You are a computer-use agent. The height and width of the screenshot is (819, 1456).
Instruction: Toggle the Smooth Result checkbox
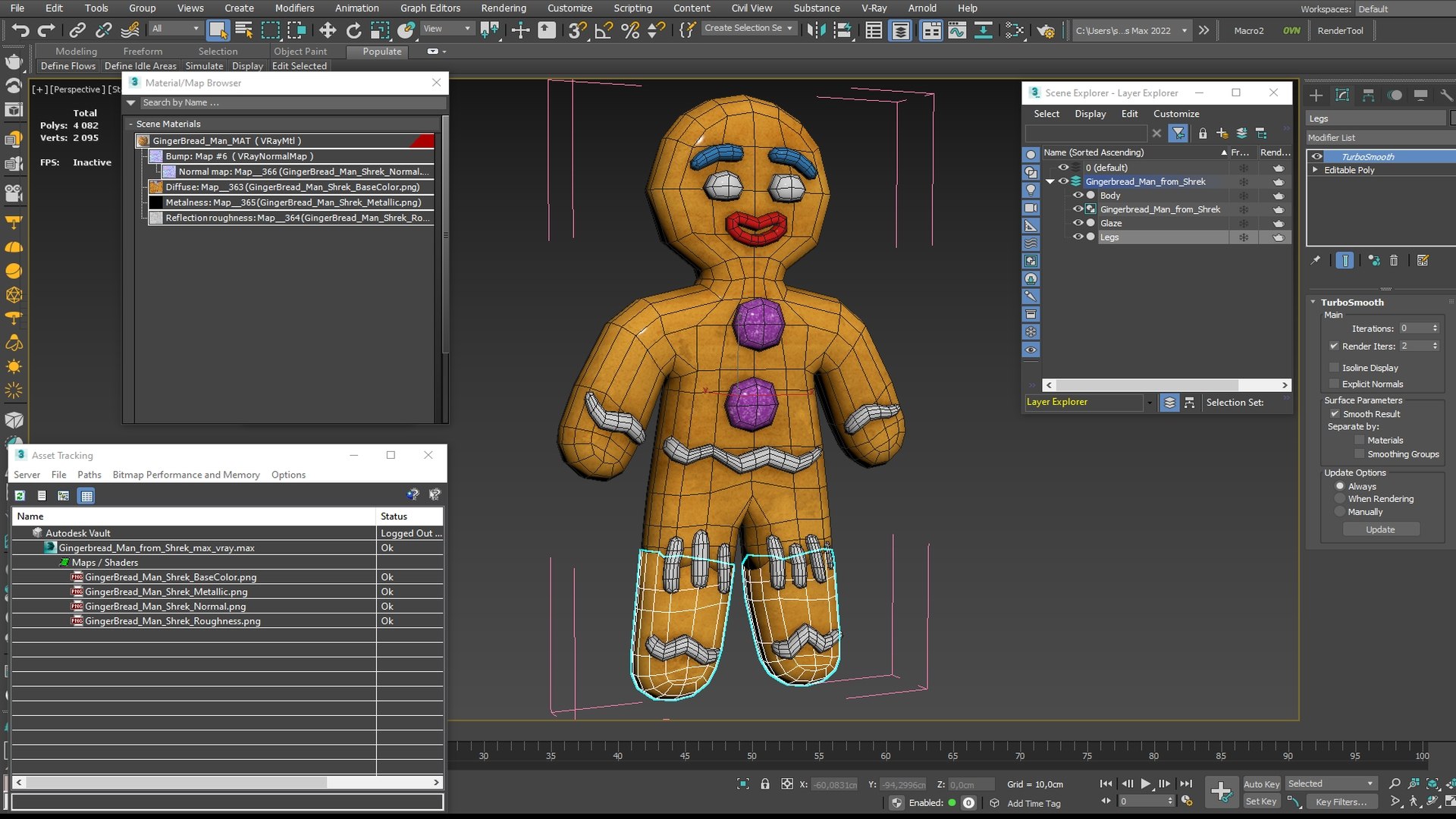[1335, 414]
